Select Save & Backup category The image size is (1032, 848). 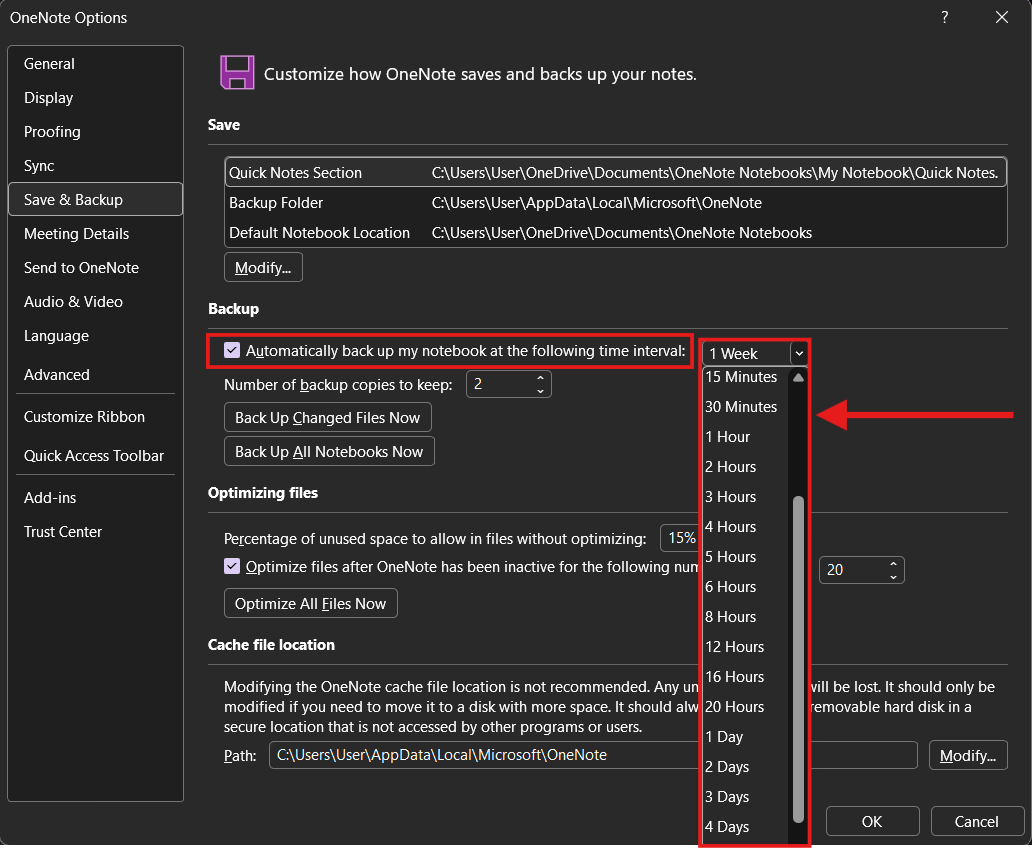tap(95, 199)
